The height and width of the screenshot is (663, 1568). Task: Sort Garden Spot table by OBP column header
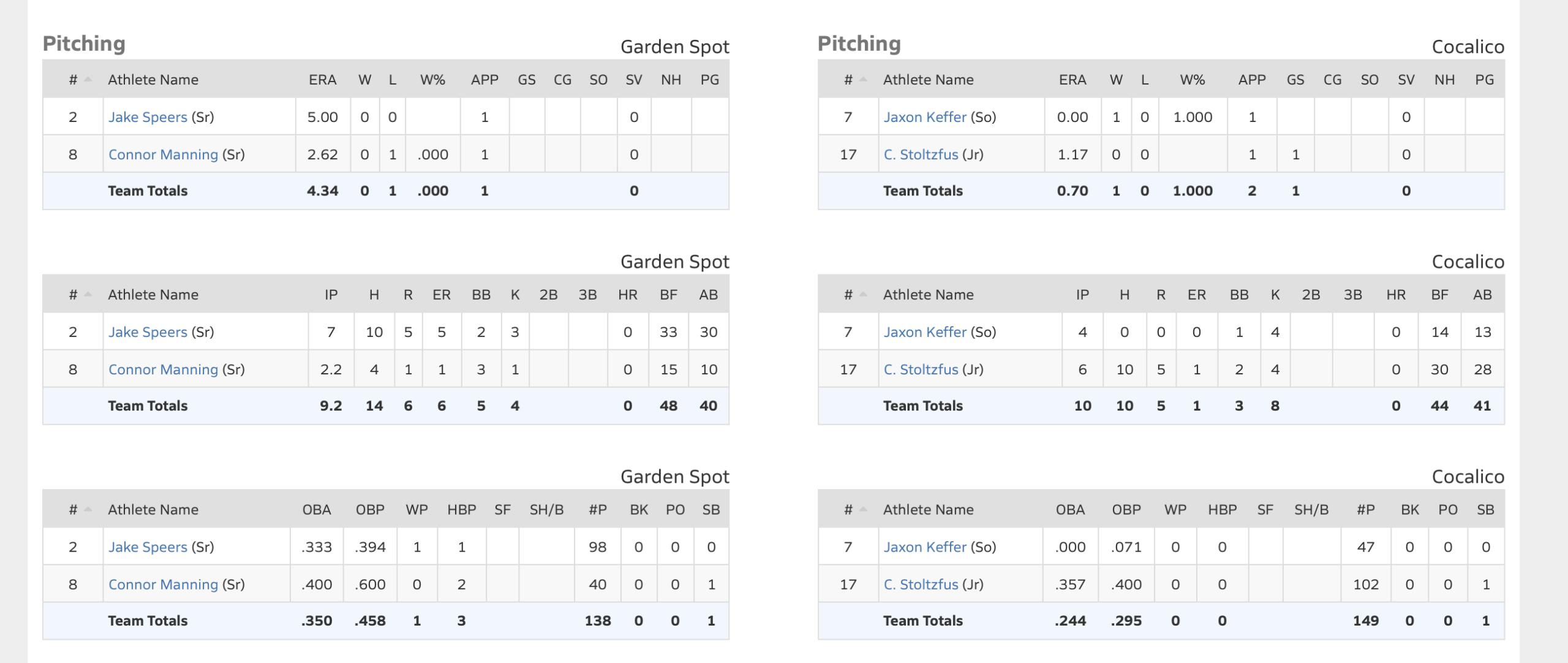(370, 510)
